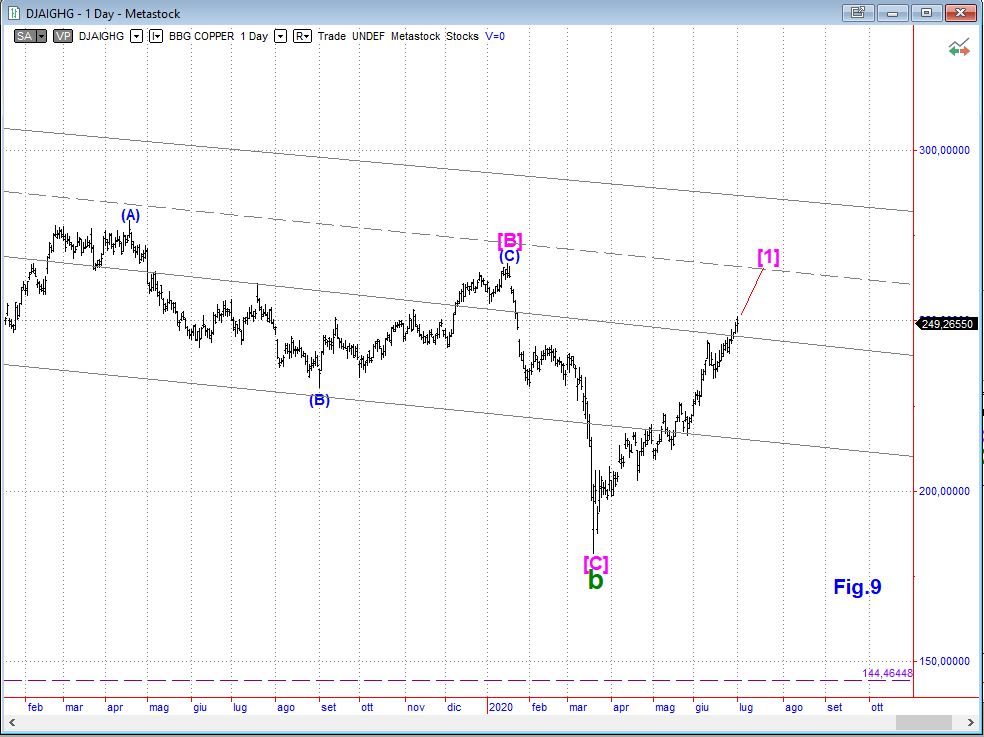Click the current price tag 249,26550
This screenshot has width=984, height=737.
coord(947,324)
